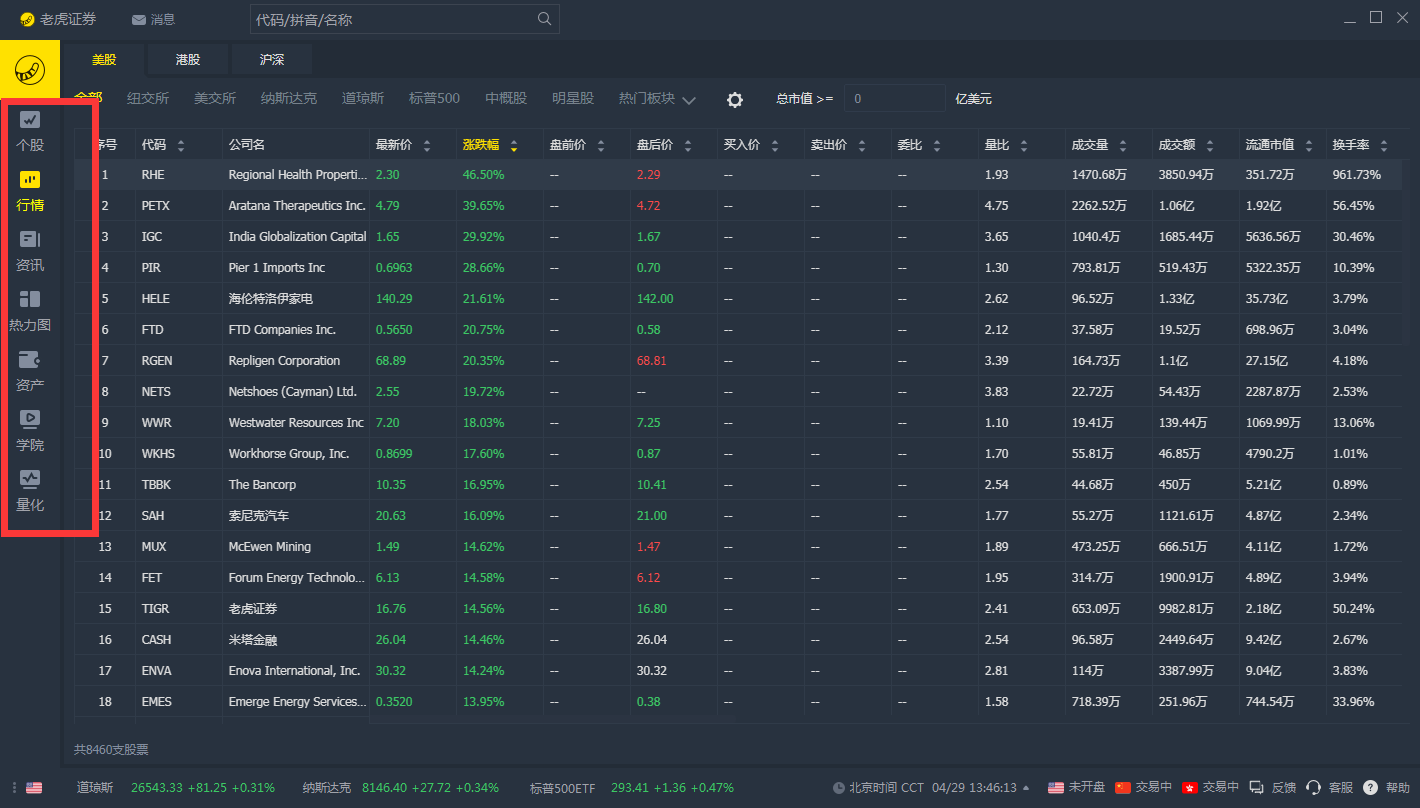Filter by 标普500 index
1420x808 pixels.
tap(434, 98)
